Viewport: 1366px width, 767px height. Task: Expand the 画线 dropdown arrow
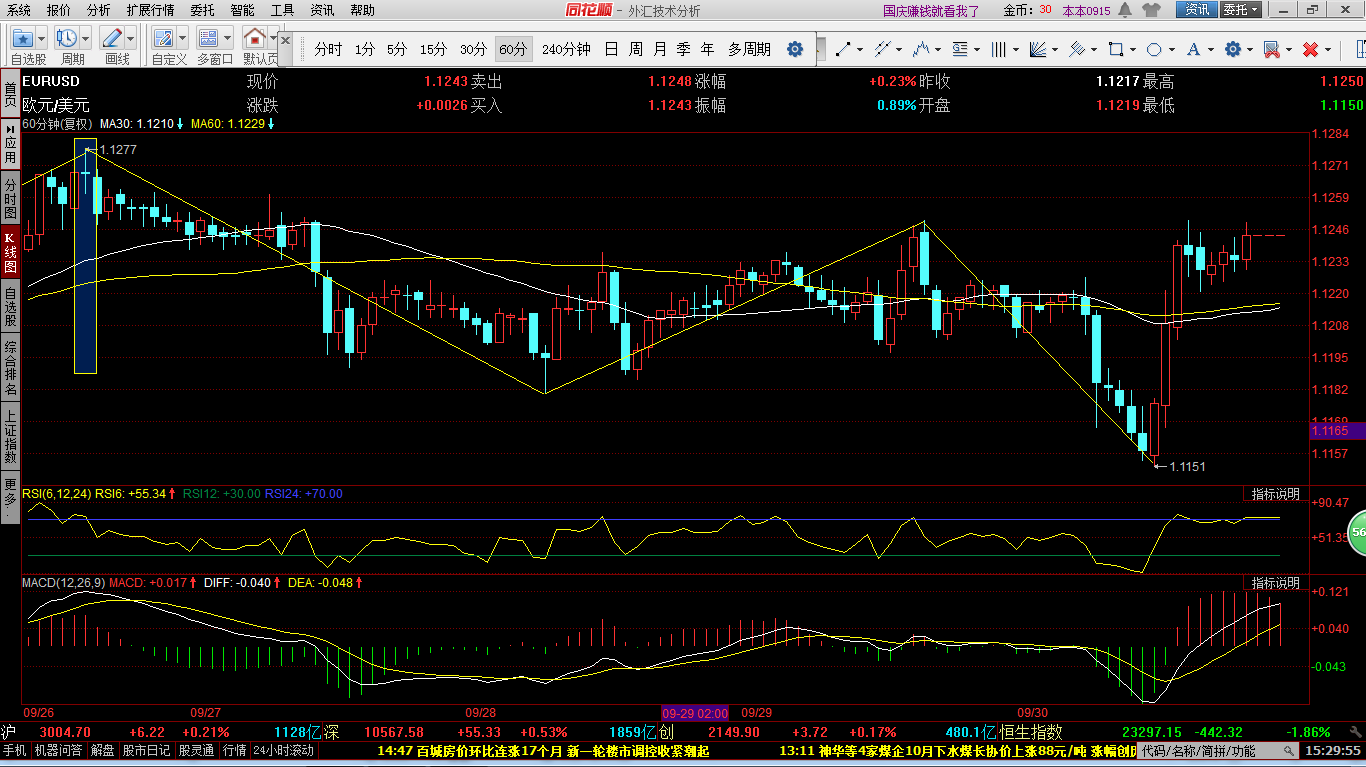click(x=131, y=38)
